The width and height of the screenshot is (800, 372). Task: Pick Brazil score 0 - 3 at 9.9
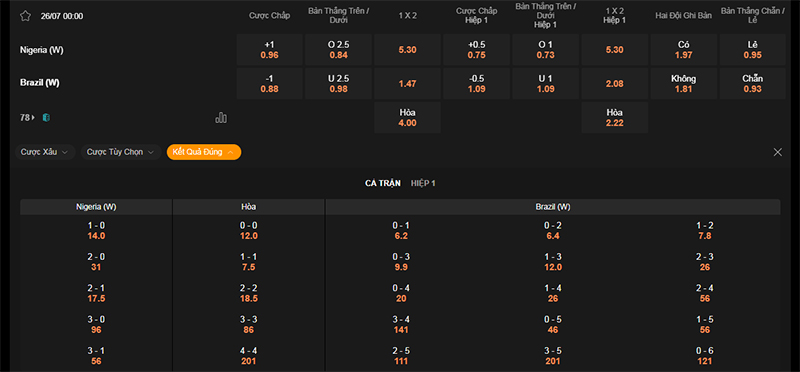pyautogui.click(x=401, y=262)
